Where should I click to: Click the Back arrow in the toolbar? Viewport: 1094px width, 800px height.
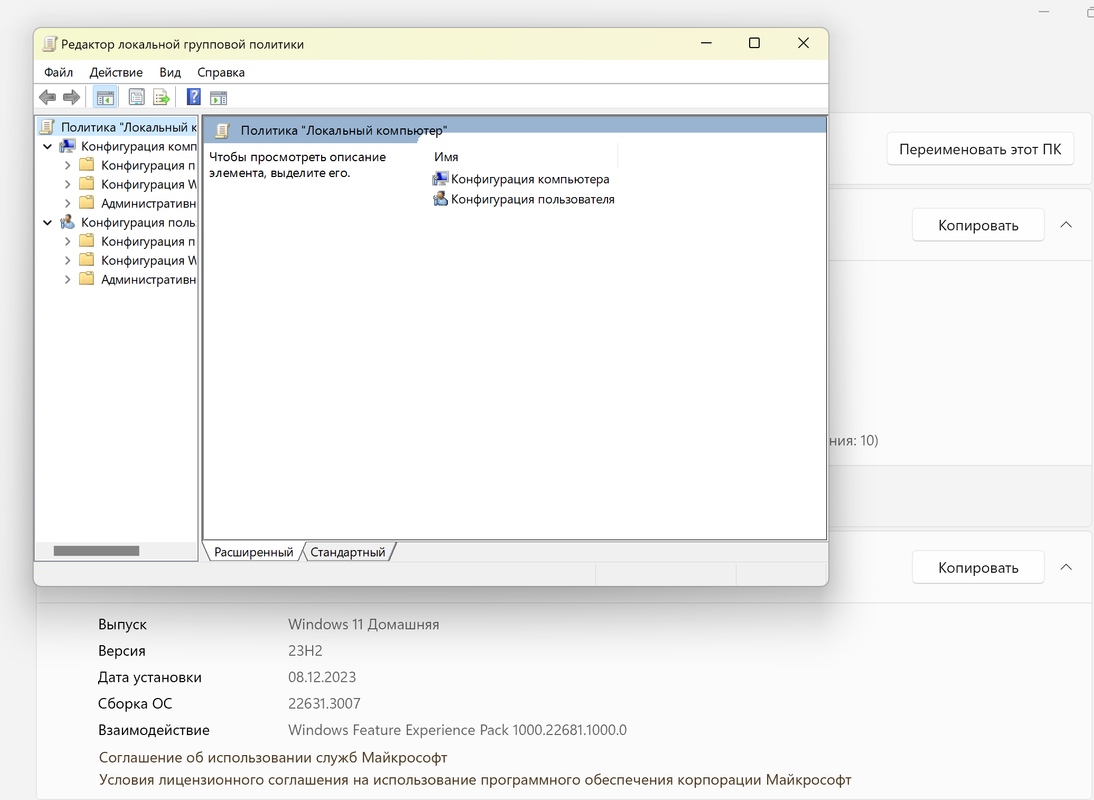click(x=47, y=98)
